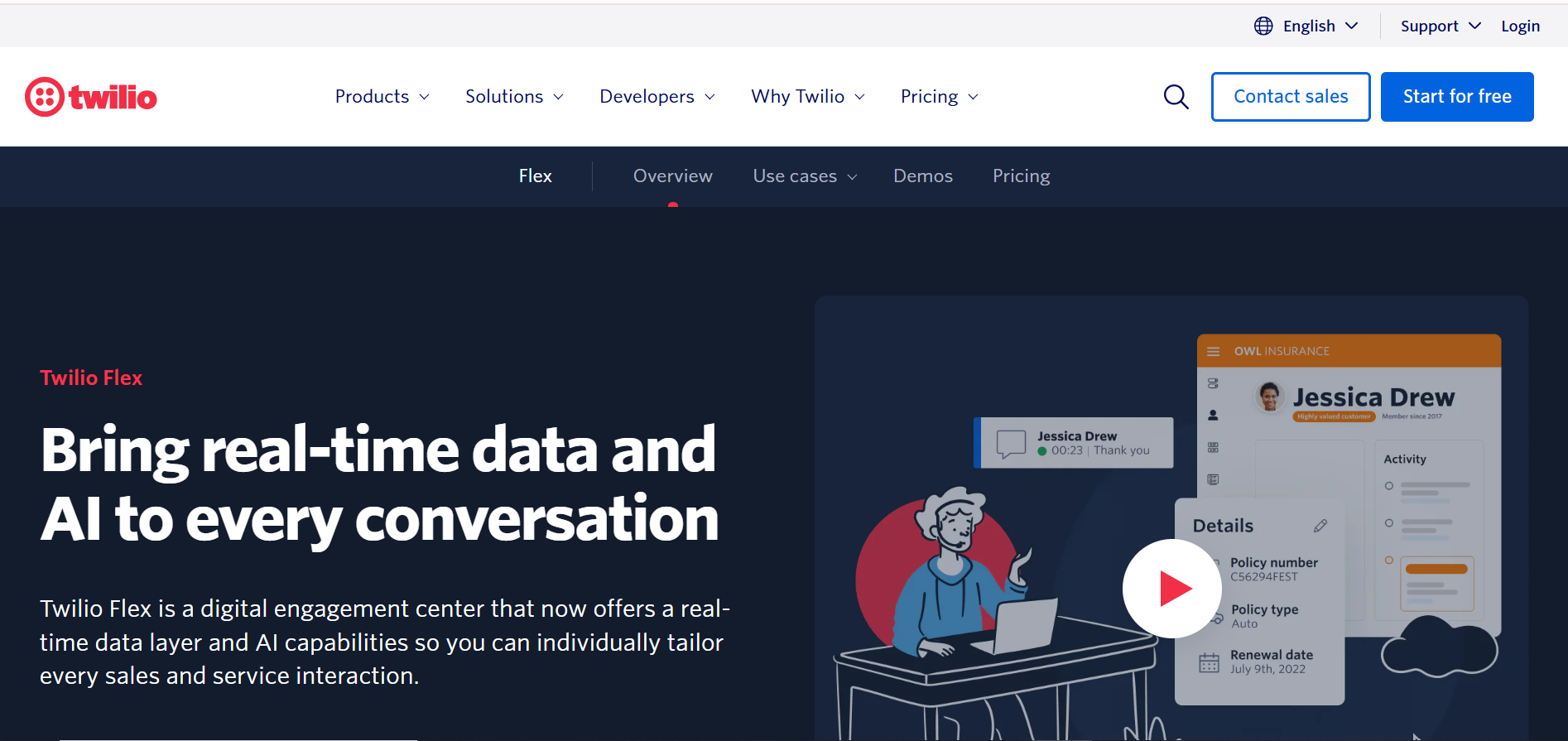Click the Twilio logo

coord(91,97)
